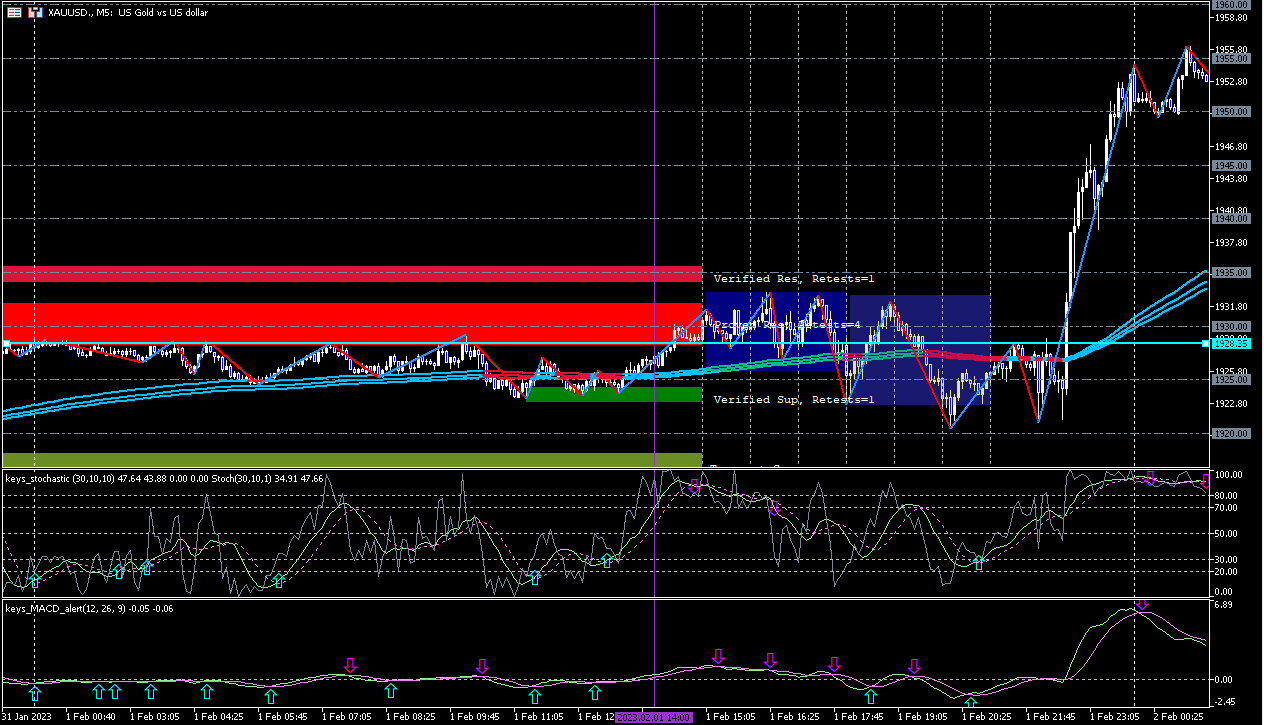This screenshot has width=1264, height=725.
Task: Click the 1 Feb 00:40 time label
Action: coord(90,717)
